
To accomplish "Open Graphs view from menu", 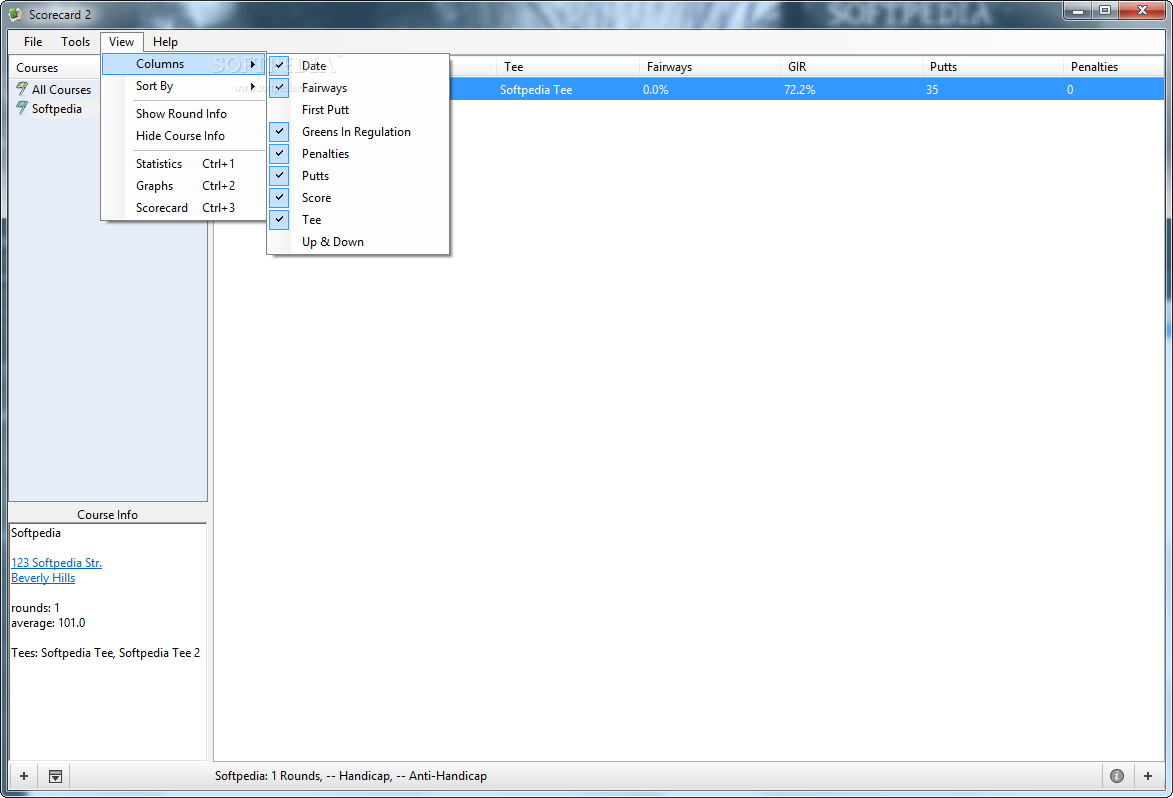I will 184,185.
